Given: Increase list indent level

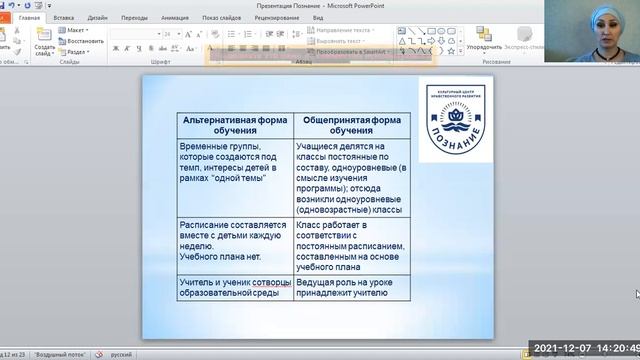Looking at the screenshot, I should click(280, 34).
